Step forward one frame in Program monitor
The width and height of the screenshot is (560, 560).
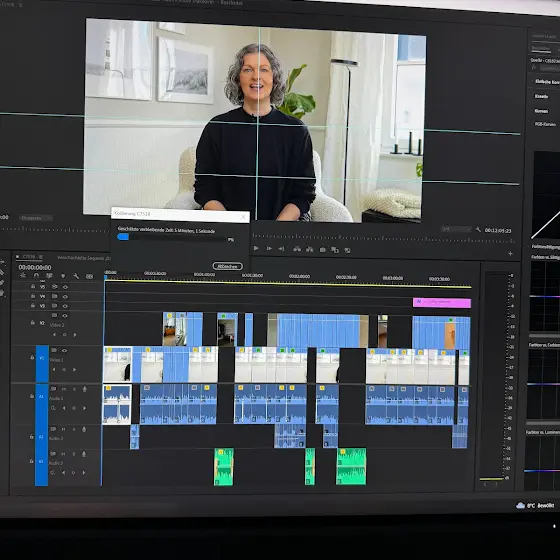coord(269,248)
